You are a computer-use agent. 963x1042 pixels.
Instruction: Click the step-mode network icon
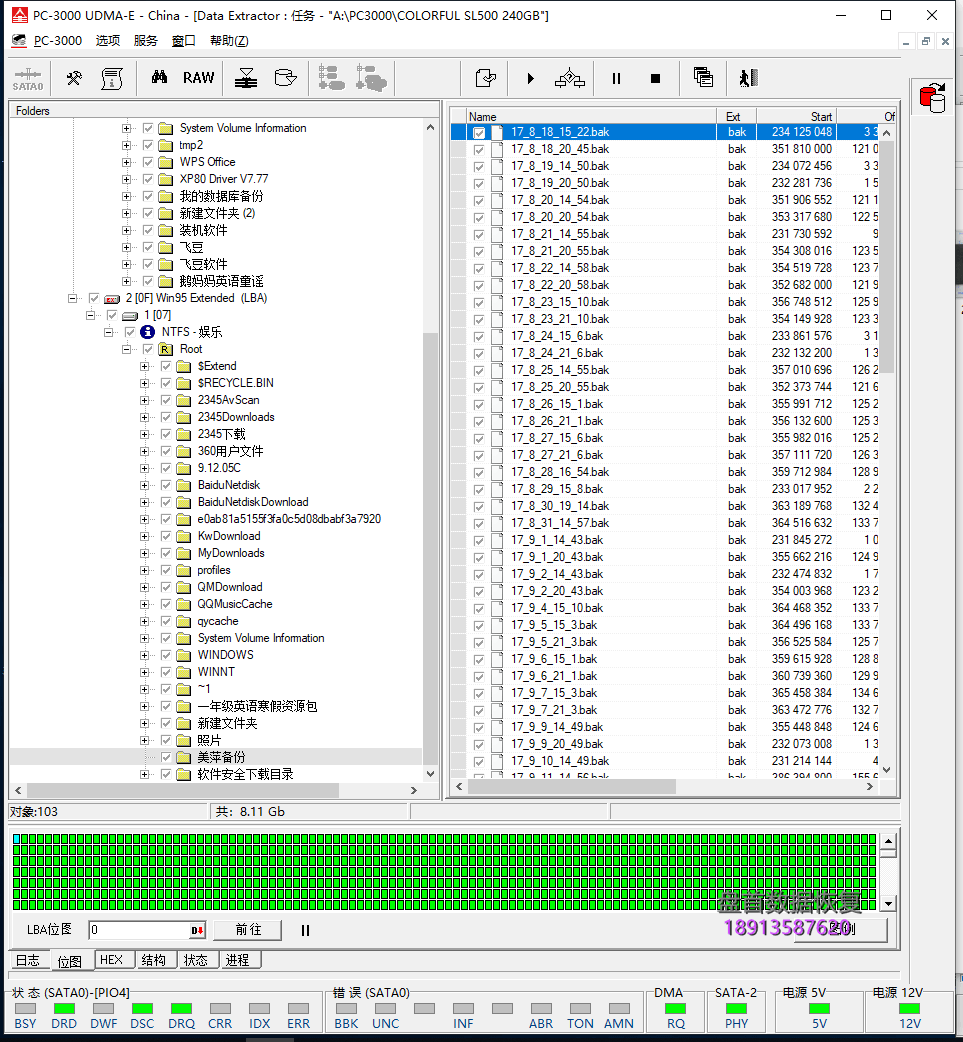pos(570,78)
